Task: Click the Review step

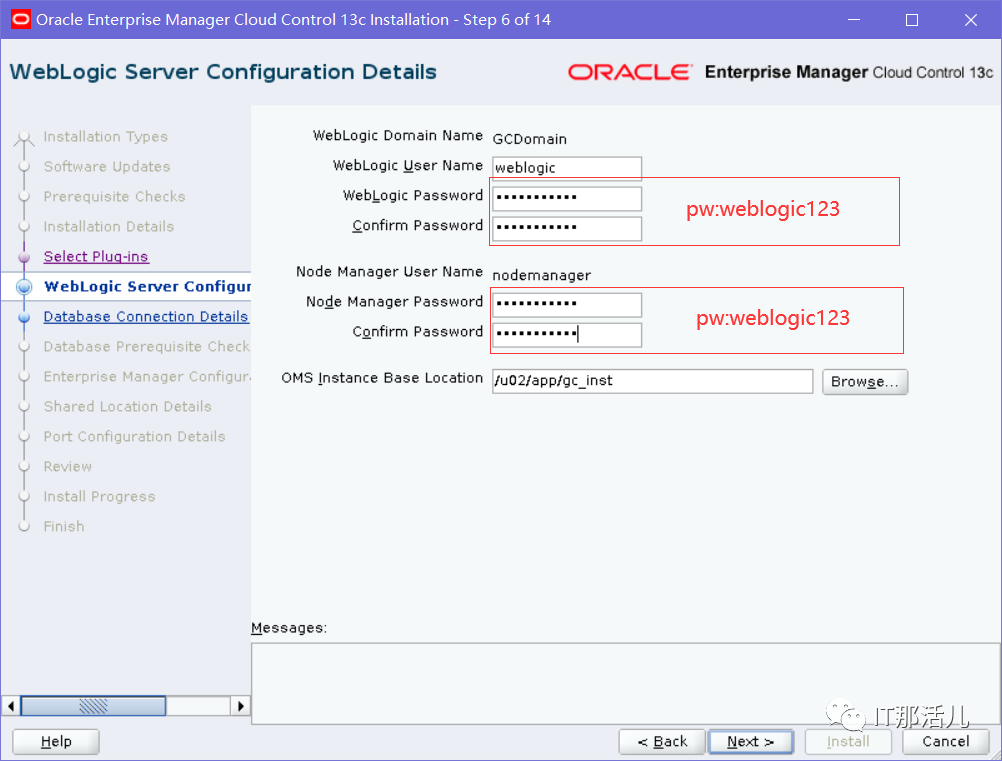Action: (68, 466)
